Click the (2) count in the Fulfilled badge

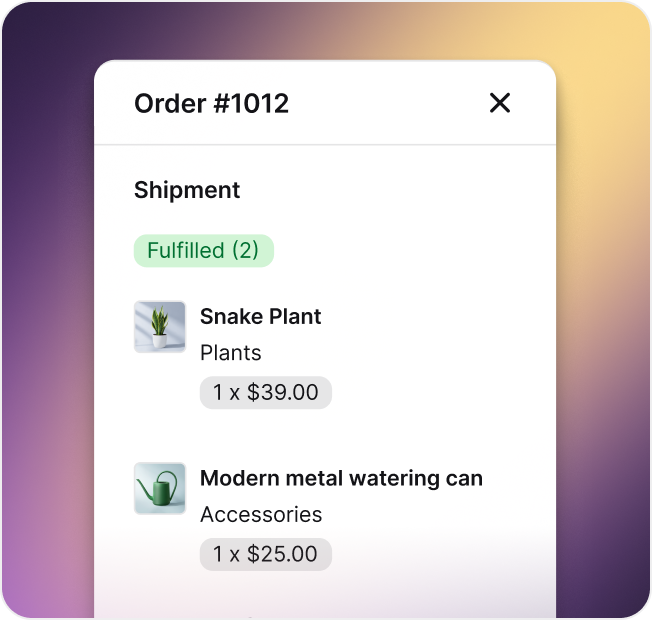click(x=245, y=251)
